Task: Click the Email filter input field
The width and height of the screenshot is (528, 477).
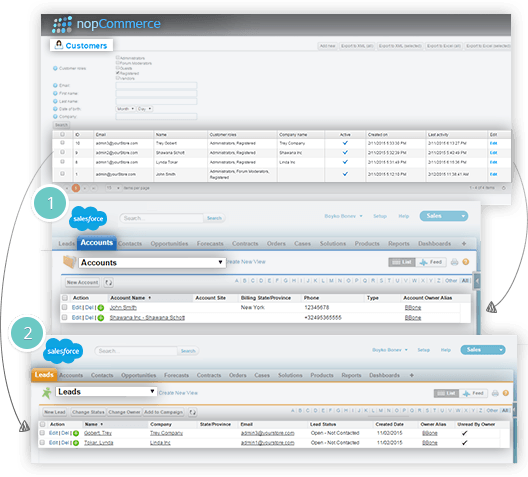Action: coord(156,86)
